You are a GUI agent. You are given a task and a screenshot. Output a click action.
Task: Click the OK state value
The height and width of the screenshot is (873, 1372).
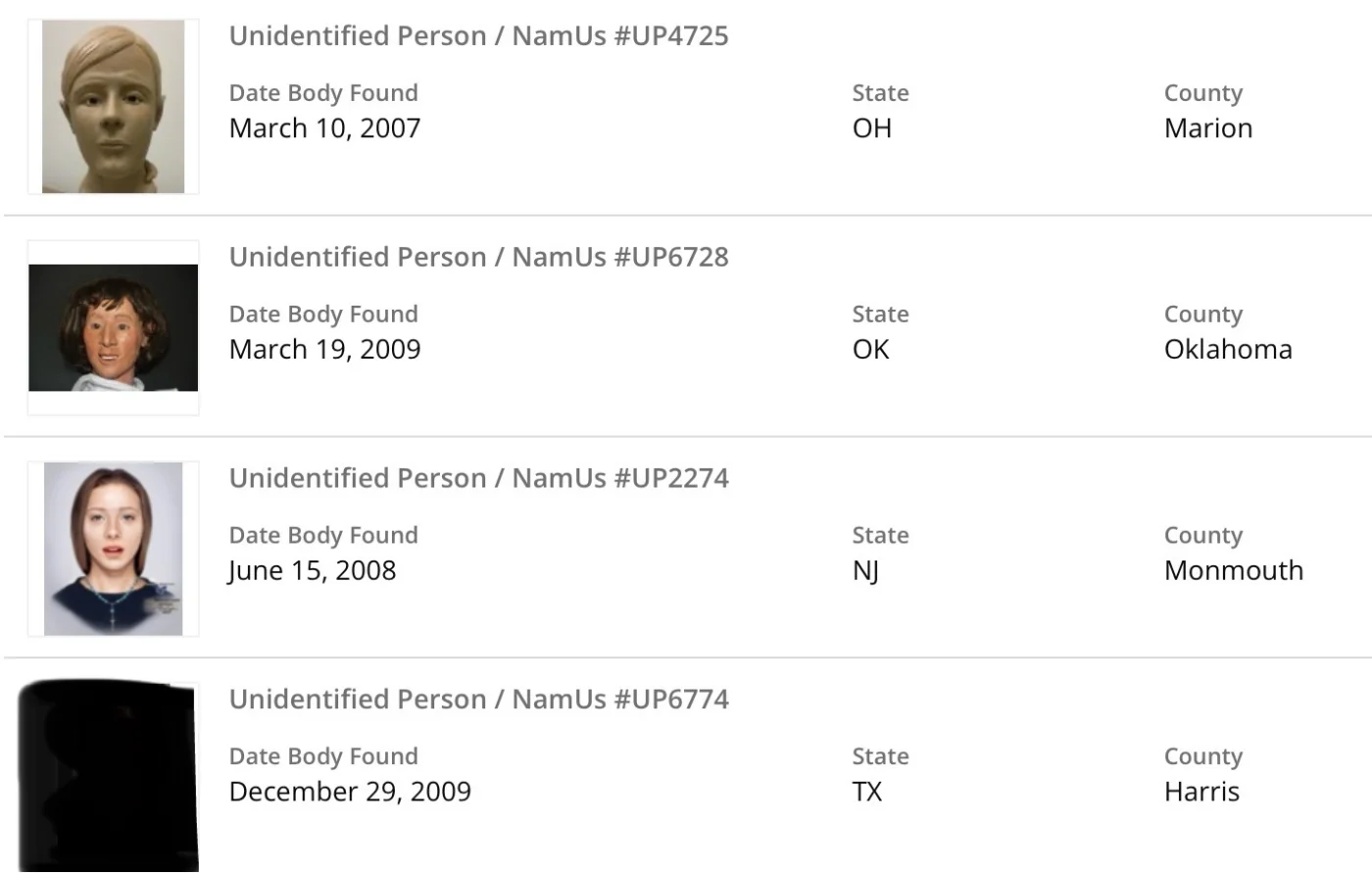[870, 350]
